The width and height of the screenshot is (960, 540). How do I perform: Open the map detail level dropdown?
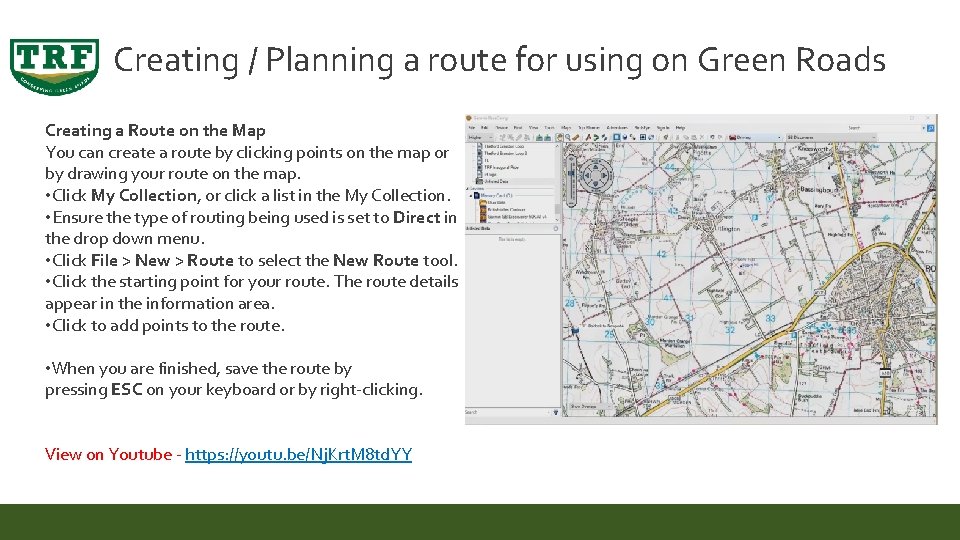click(480, 137)
